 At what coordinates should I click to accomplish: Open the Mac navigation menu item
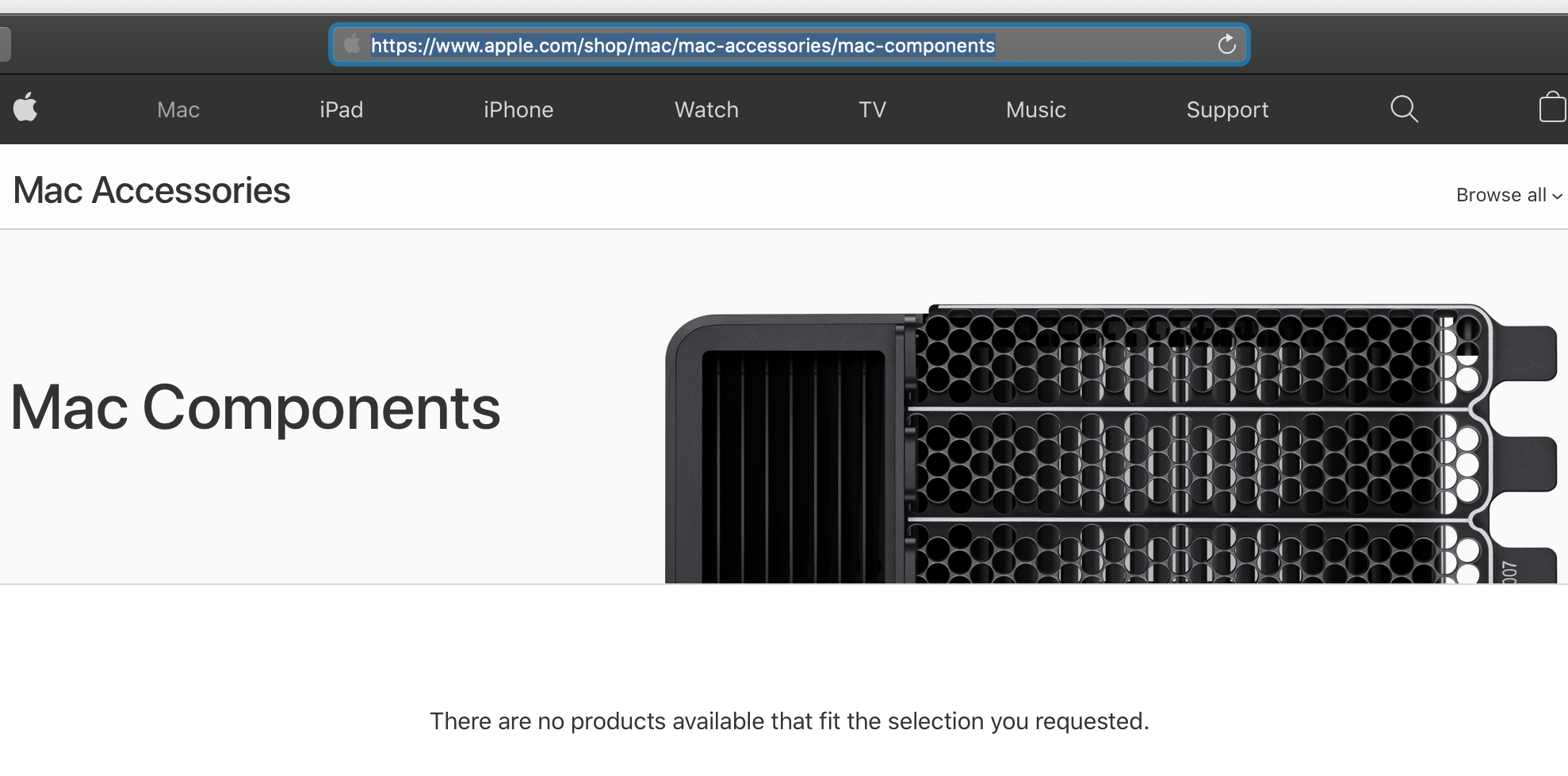178,109
